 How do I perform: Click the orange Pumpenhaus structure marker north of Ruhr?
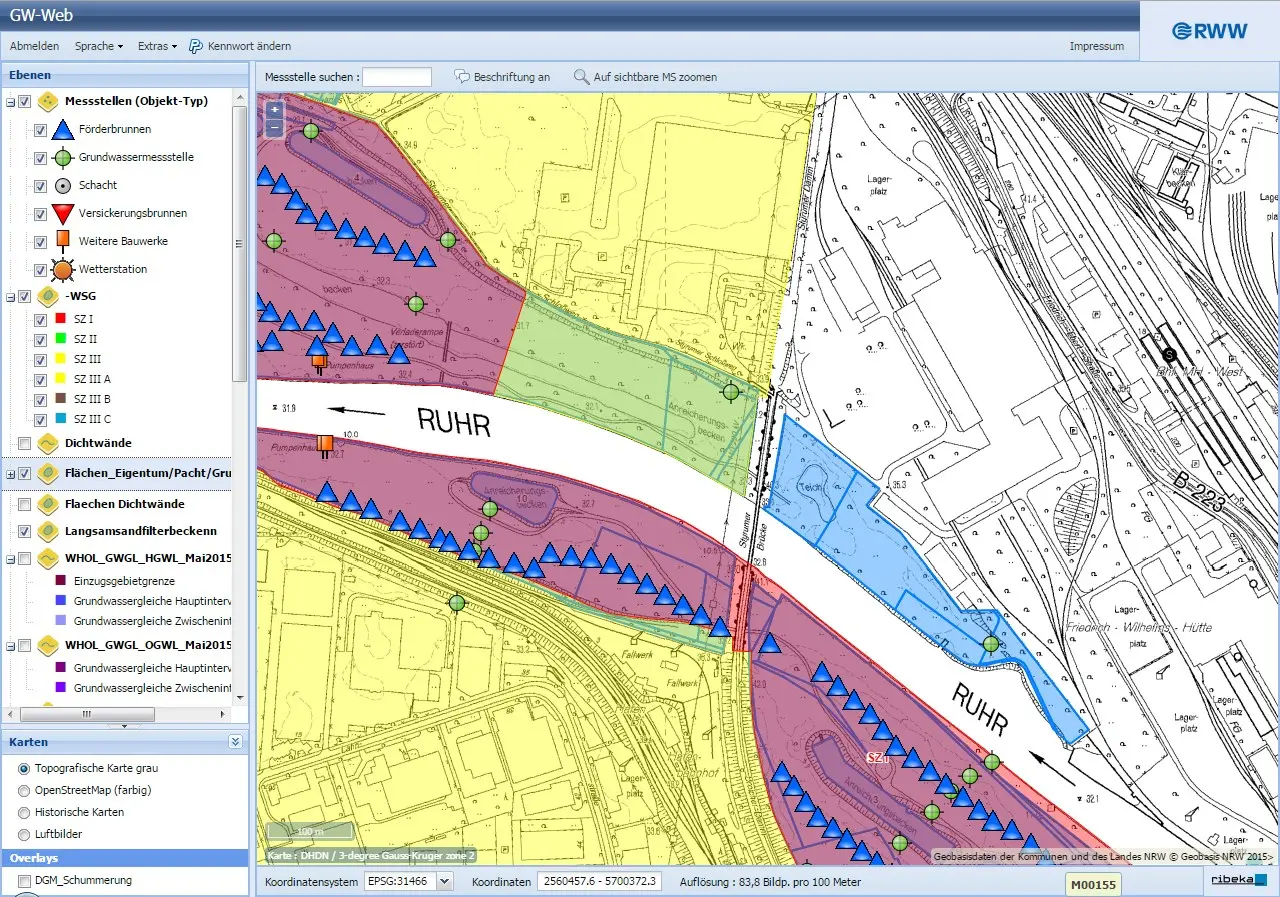319,362
